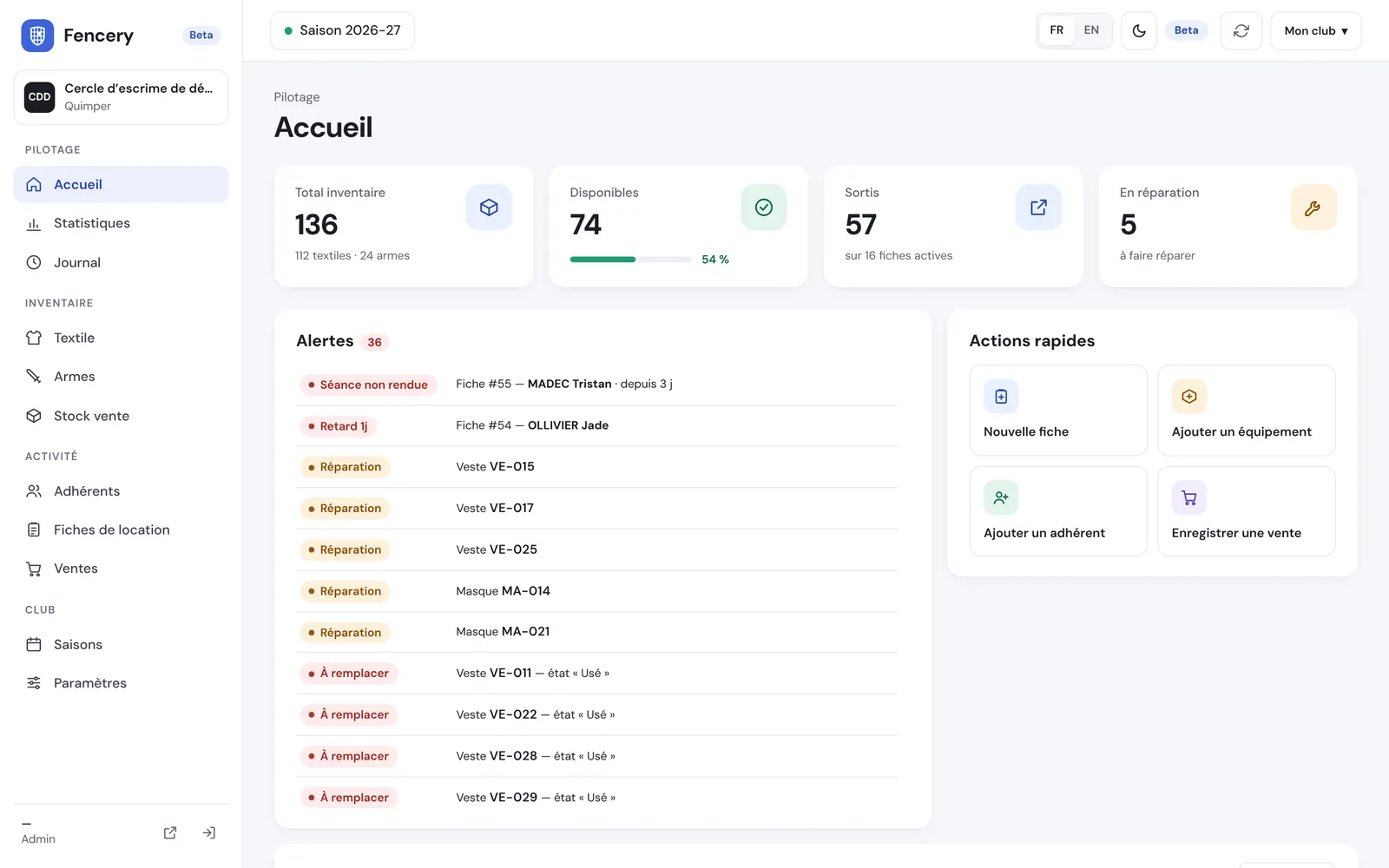Click the Fencery shield logo icon
This screenshot has height=868, width=1389.
click(x=37, y=36)
